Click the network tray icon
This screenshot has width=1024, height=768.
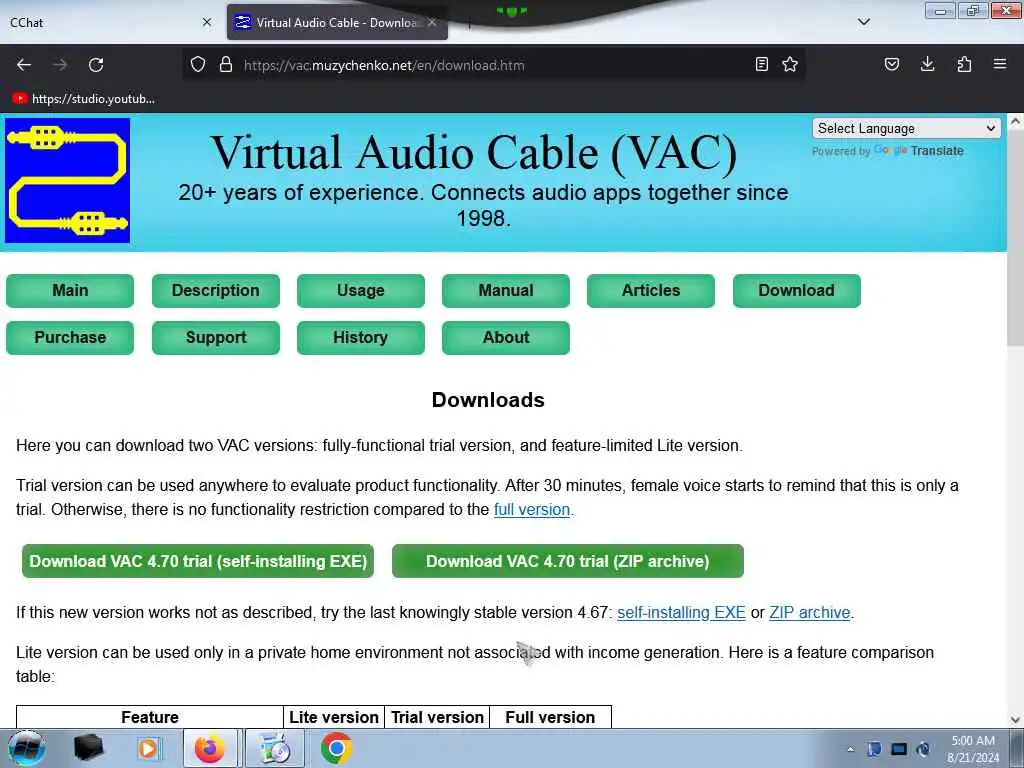pyautogui.click(x=899, y=749)
